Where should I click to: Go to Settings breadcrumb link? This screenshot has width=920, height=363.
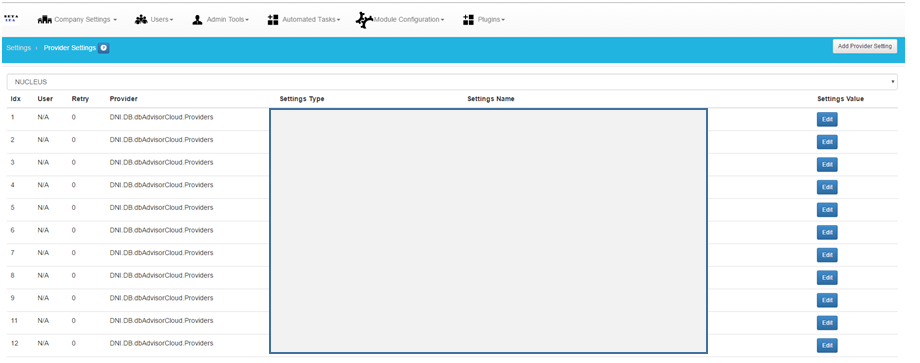tap(19, 48)
